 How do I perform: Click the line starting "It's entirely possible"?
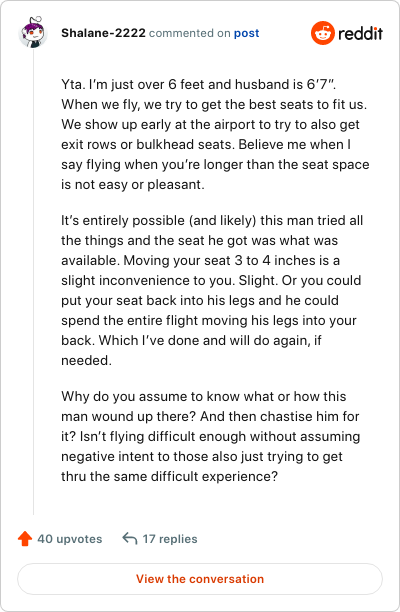212,221
